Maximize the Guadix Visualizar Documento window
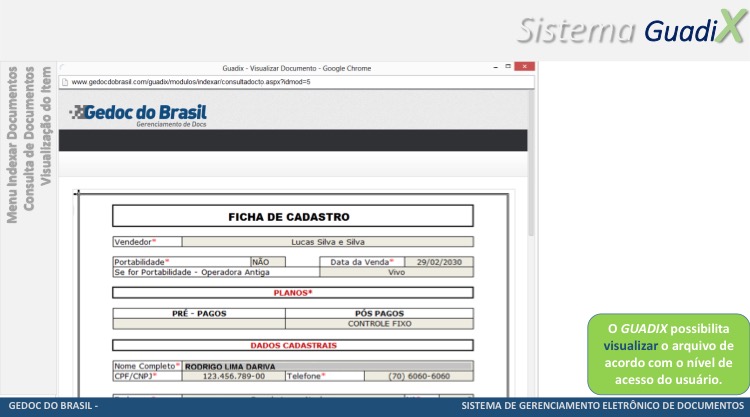Screen dimensions: 750x417 (508, 66)
